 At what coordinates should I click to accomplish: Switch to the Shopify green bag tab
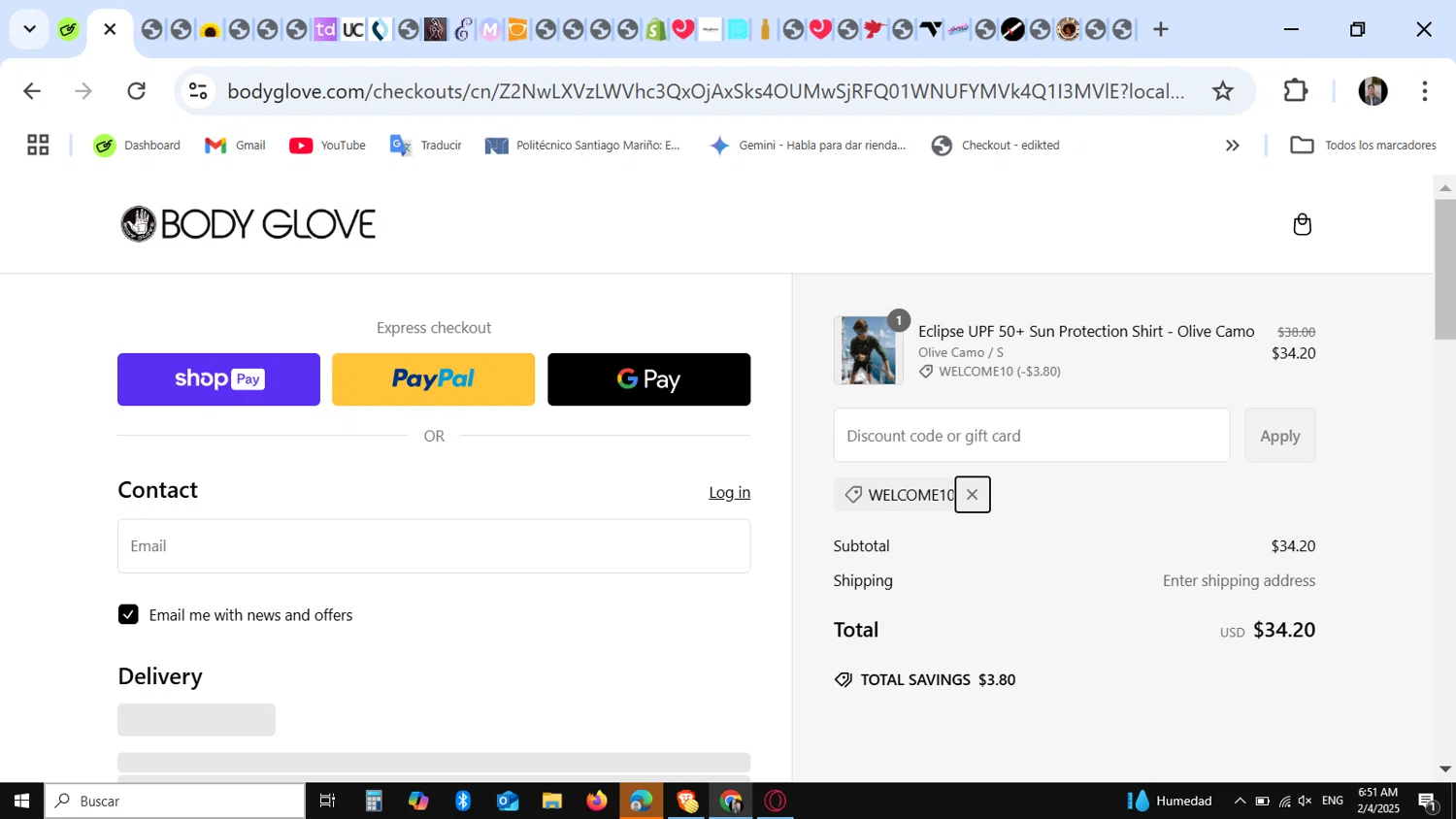[656, 29]
